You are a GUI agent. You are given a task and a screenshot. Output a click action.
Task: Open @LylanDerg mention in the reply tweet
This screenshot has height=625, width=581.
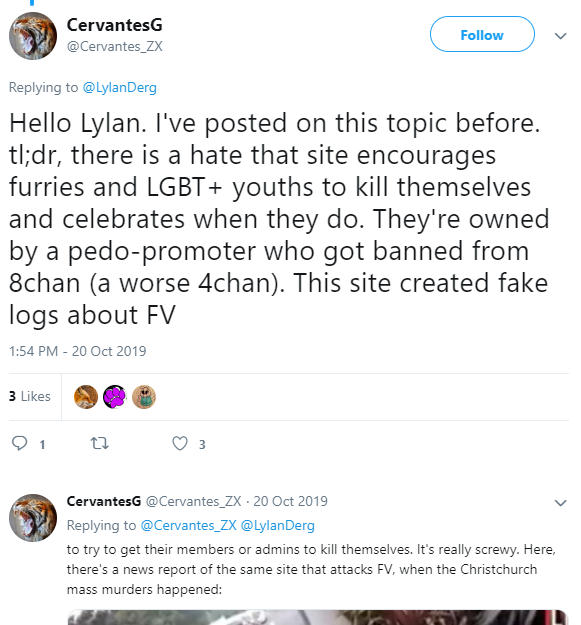pyautogui.click(x=278, y=525)
